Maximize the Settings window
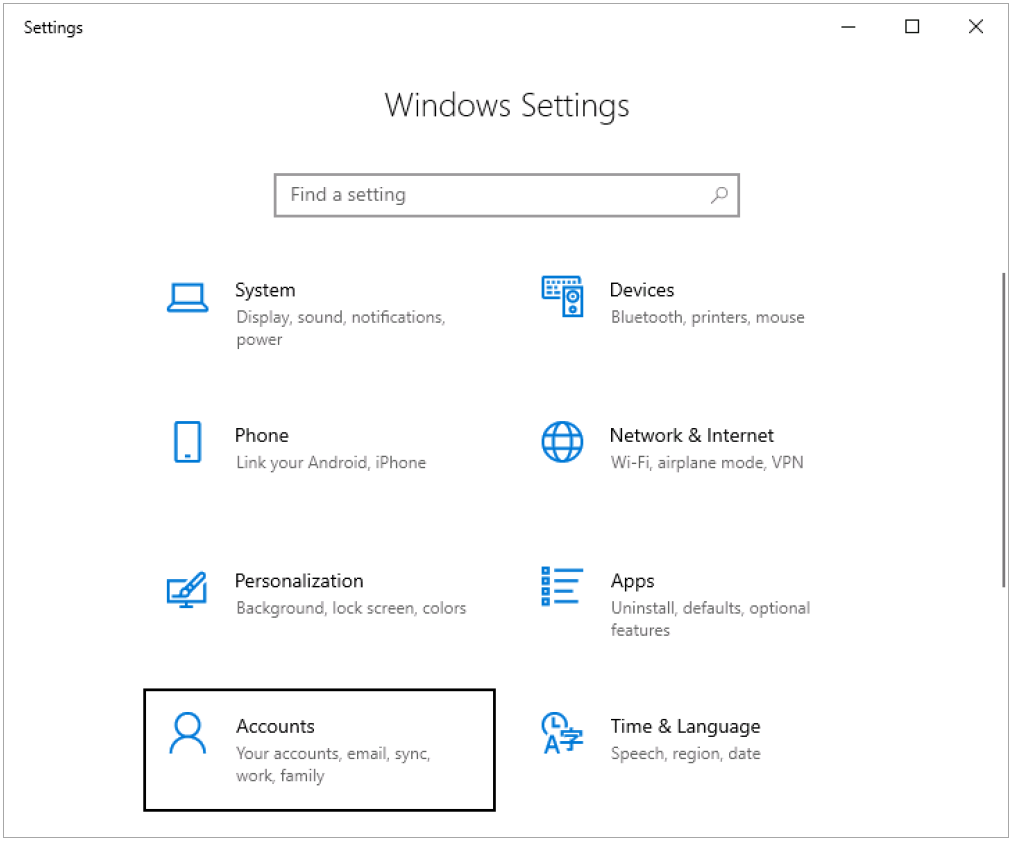Image resolution: width=1012 pixels, height=841 pixels. [911, 26]
